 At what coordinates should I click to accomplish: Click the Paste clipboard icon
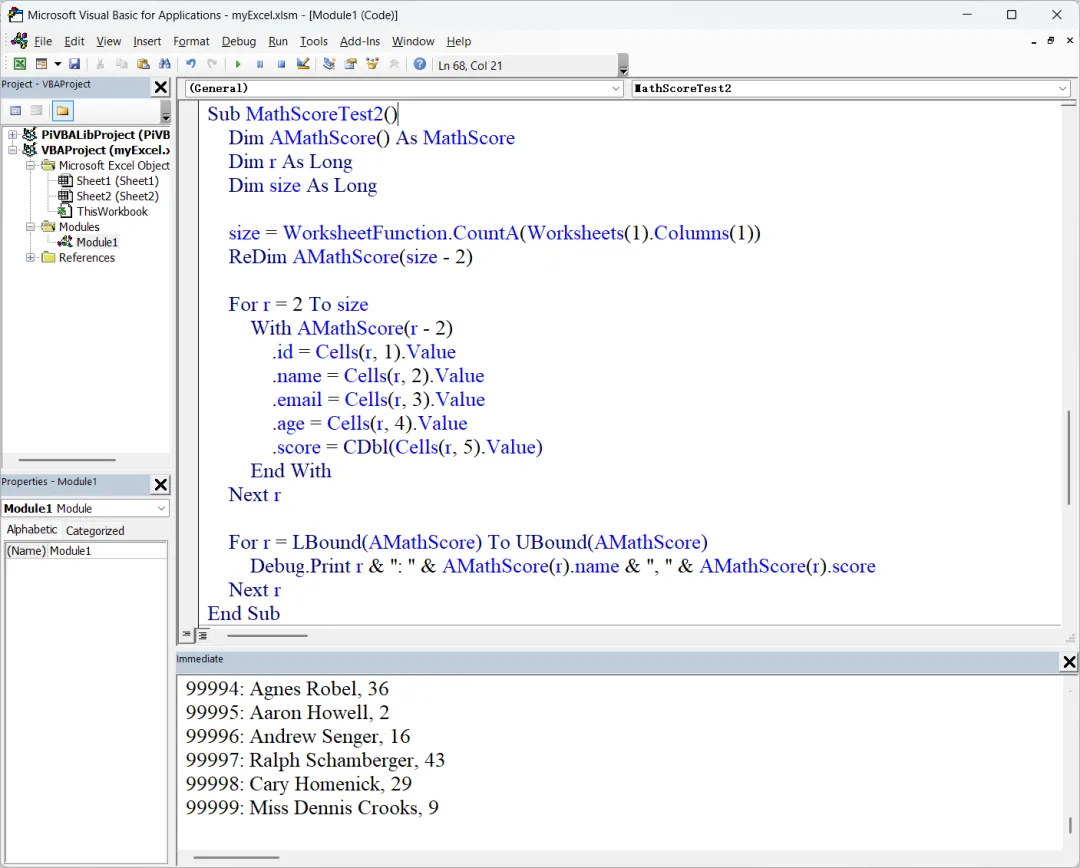pos(143,64)
